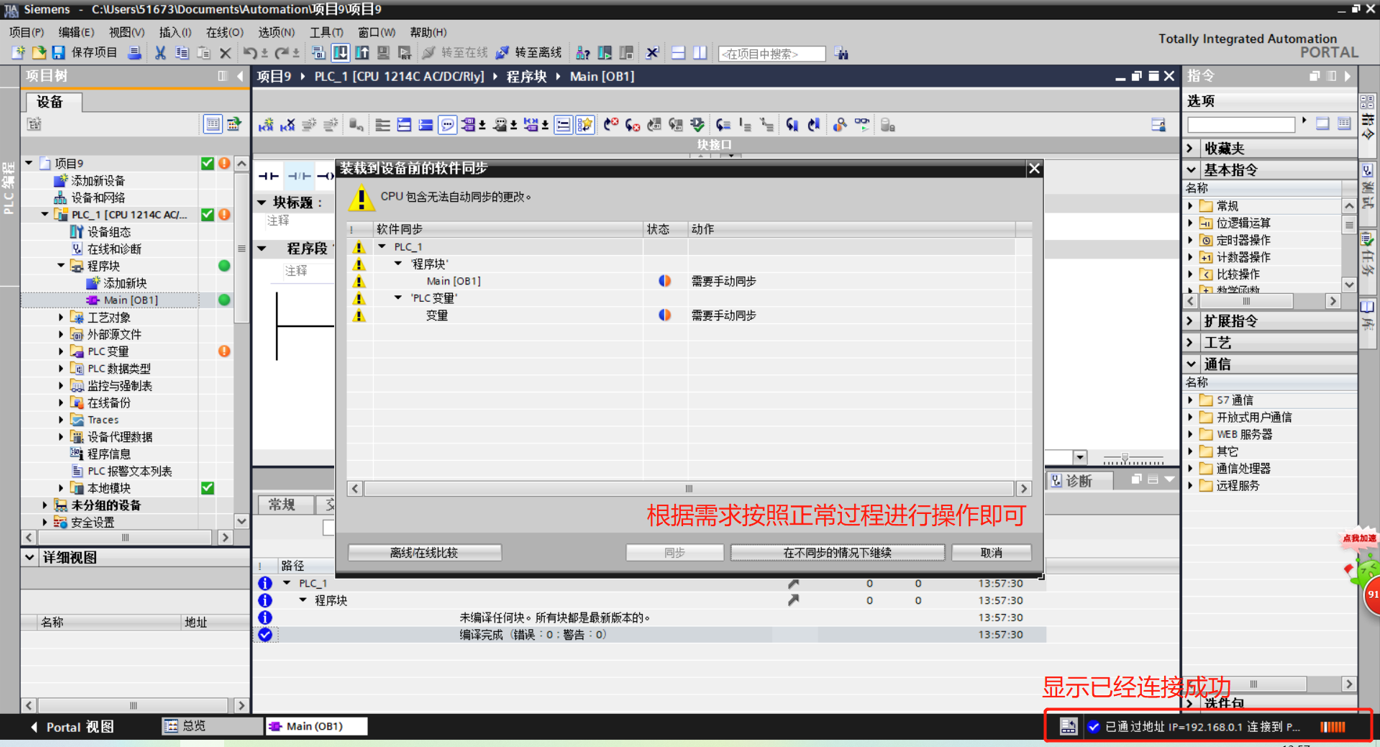Screen dimensions: 1380x747
Task: Upload from device toolbar icon
Action: [x=362, y=53]
